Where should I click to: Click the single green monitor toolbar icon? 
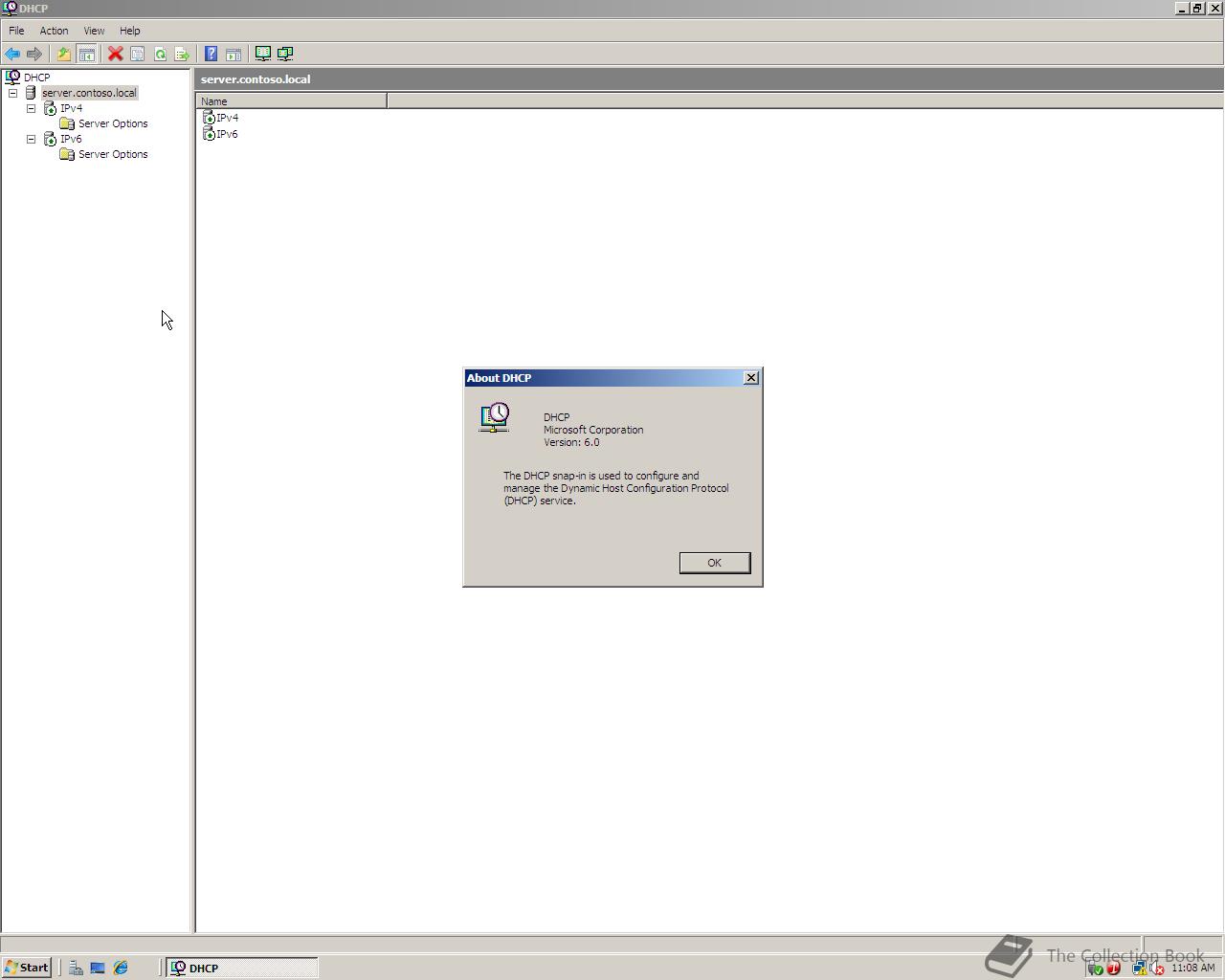tap(262, 54)
